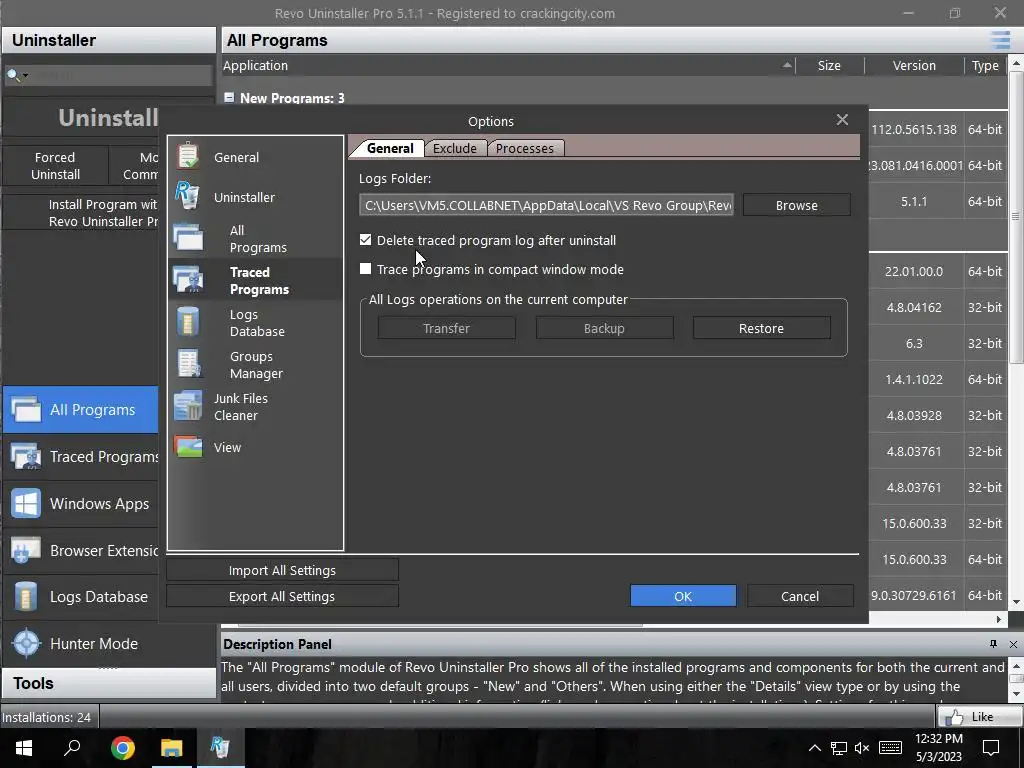Open Groups Manager options icon
This screenshot has height=768, width=1024.
tap(188, 364)
